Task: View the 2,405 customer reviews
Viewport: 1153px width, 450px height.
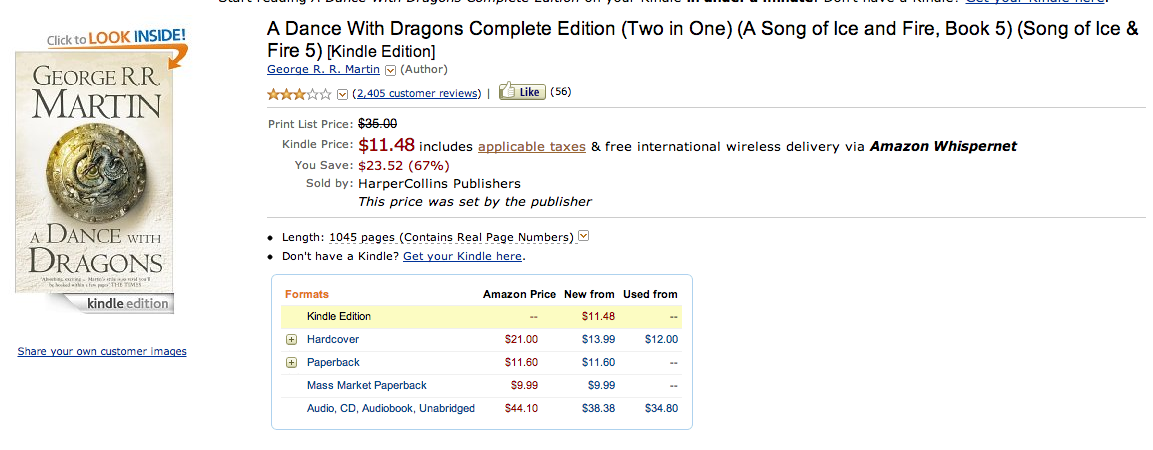Action: [417, 93]
